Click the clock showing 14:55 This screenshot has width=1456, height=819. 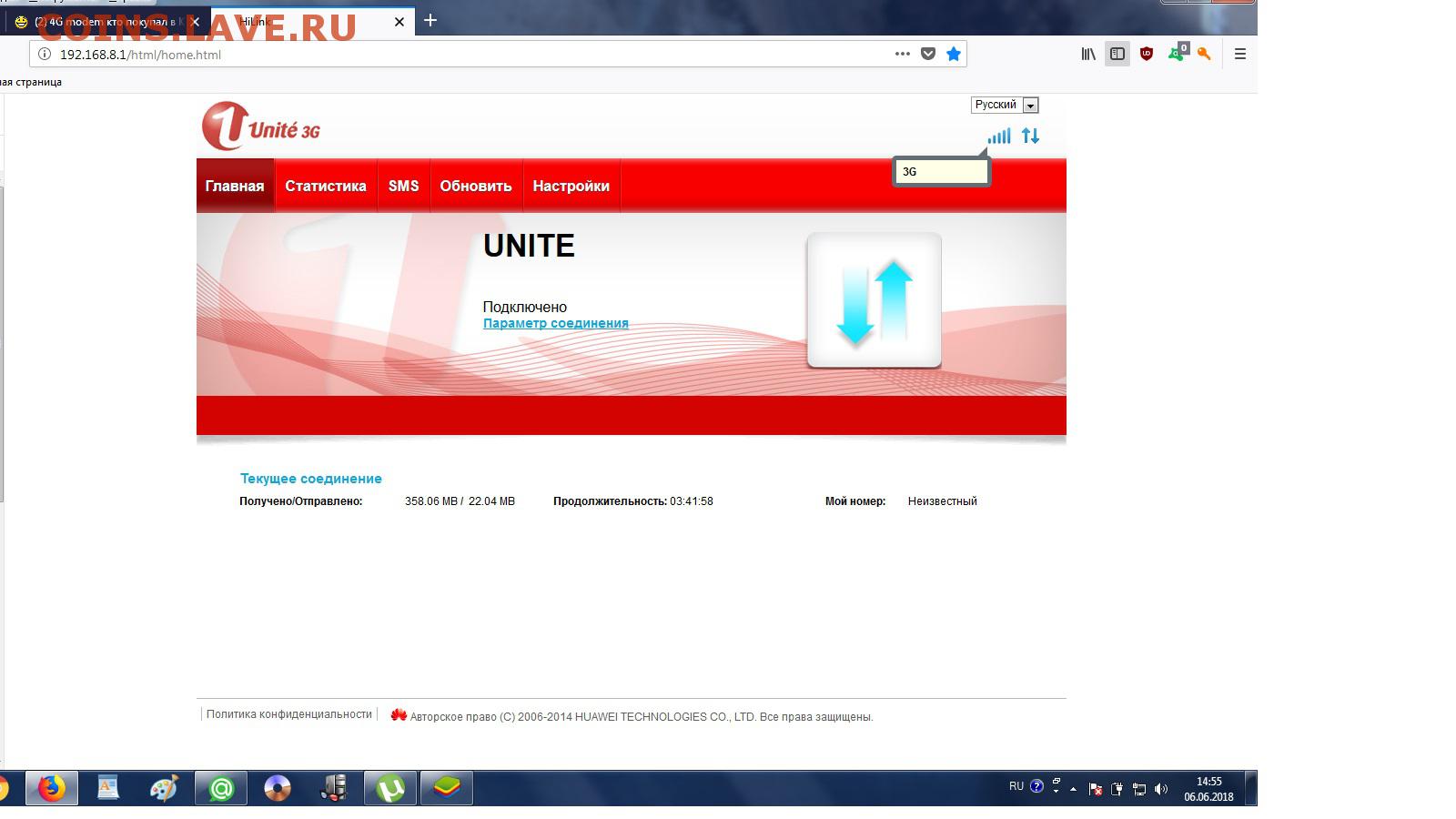[x=1208, y=789]
